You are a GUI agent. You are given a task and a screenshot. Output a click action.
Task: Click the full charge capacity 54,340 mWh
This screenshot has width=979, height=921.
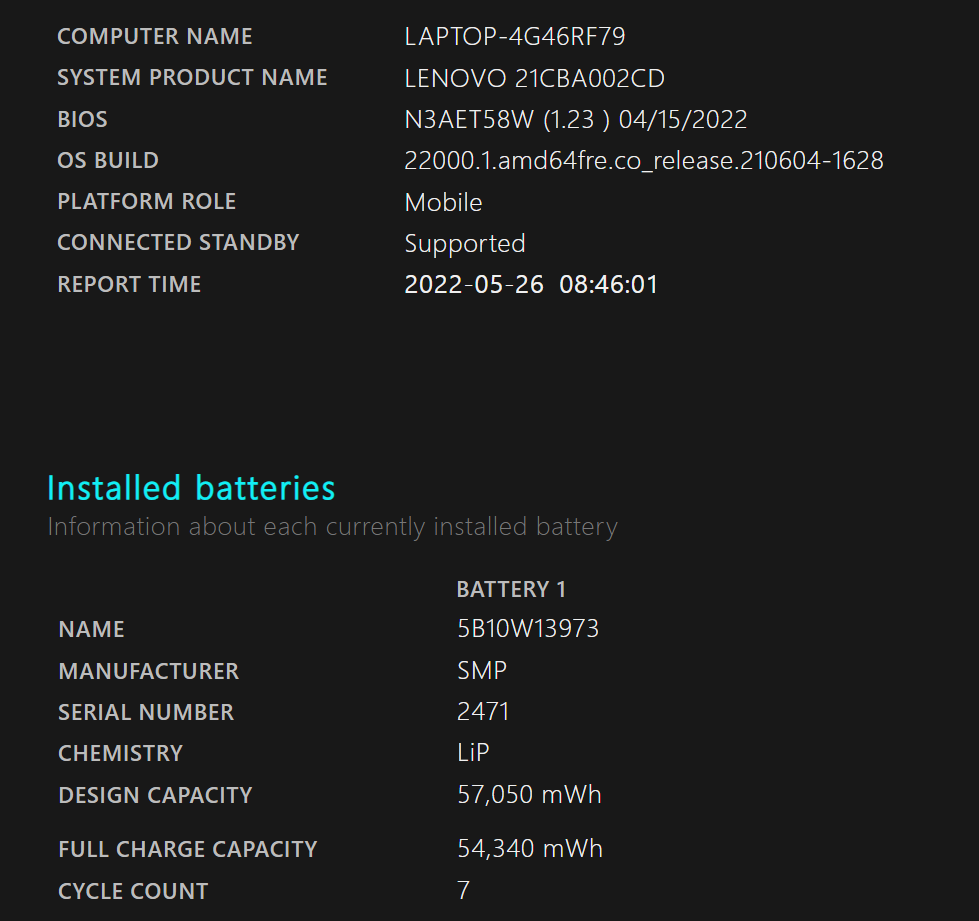coord(530,849)
